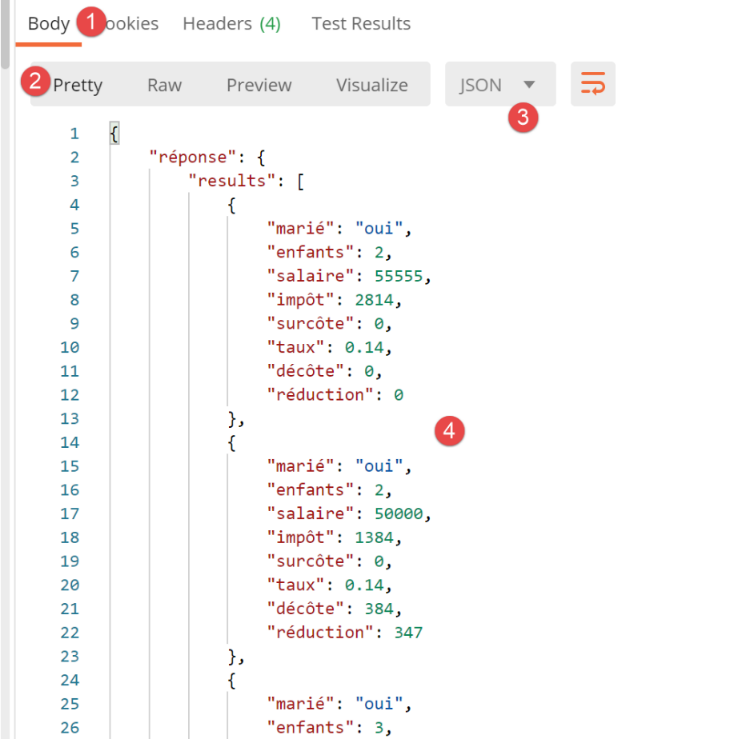Select the Pretty view mode
This screenshot has height=739, width=730.
78,85
